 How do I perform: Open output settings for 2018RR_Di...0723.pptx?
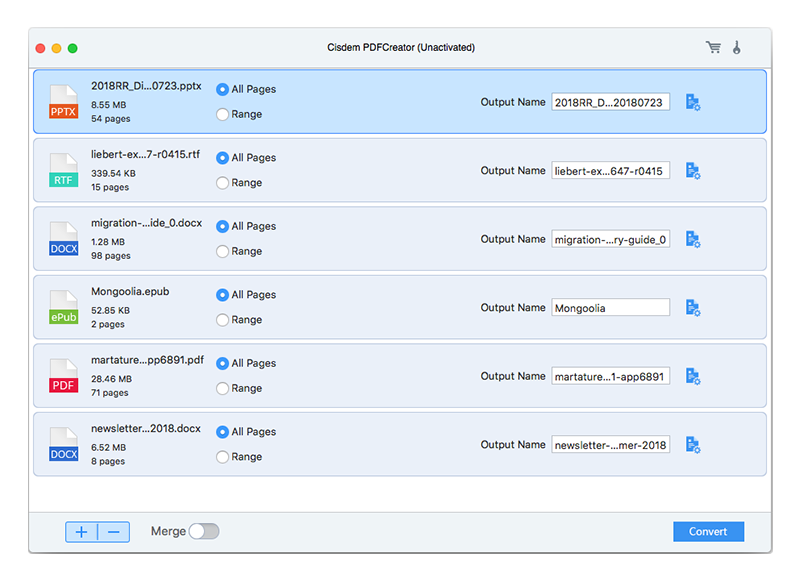pyautogui.click(x=693, y=102)
